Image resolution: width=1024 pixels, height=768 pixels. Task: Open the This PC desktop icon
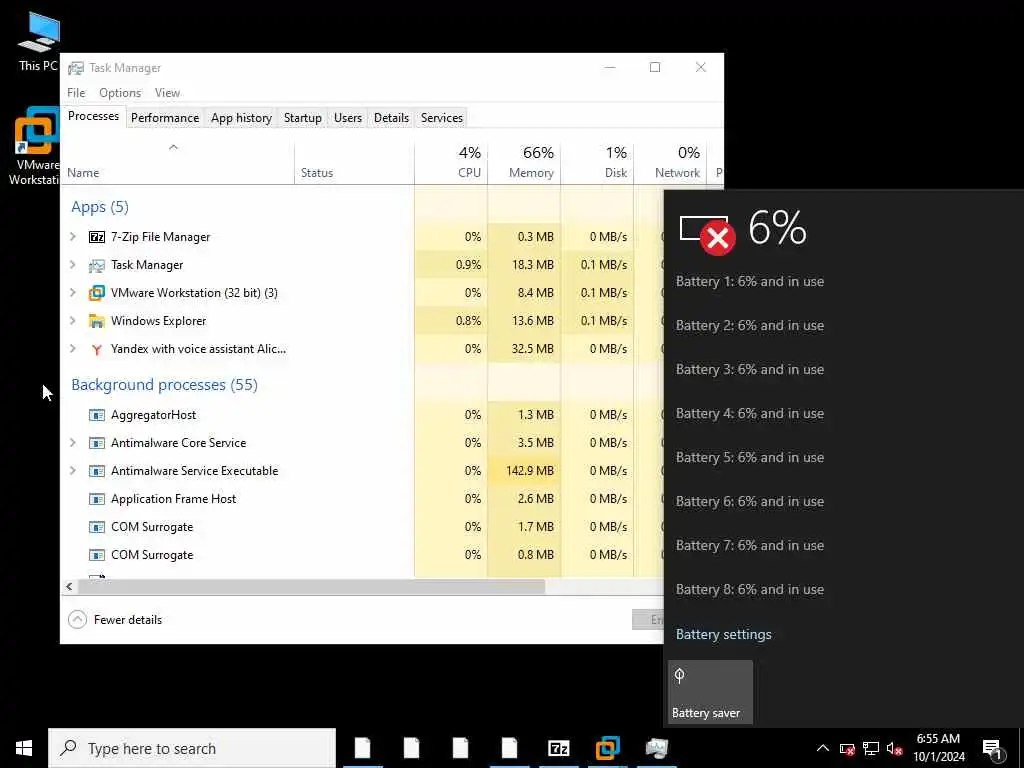(x=39, y=40)
